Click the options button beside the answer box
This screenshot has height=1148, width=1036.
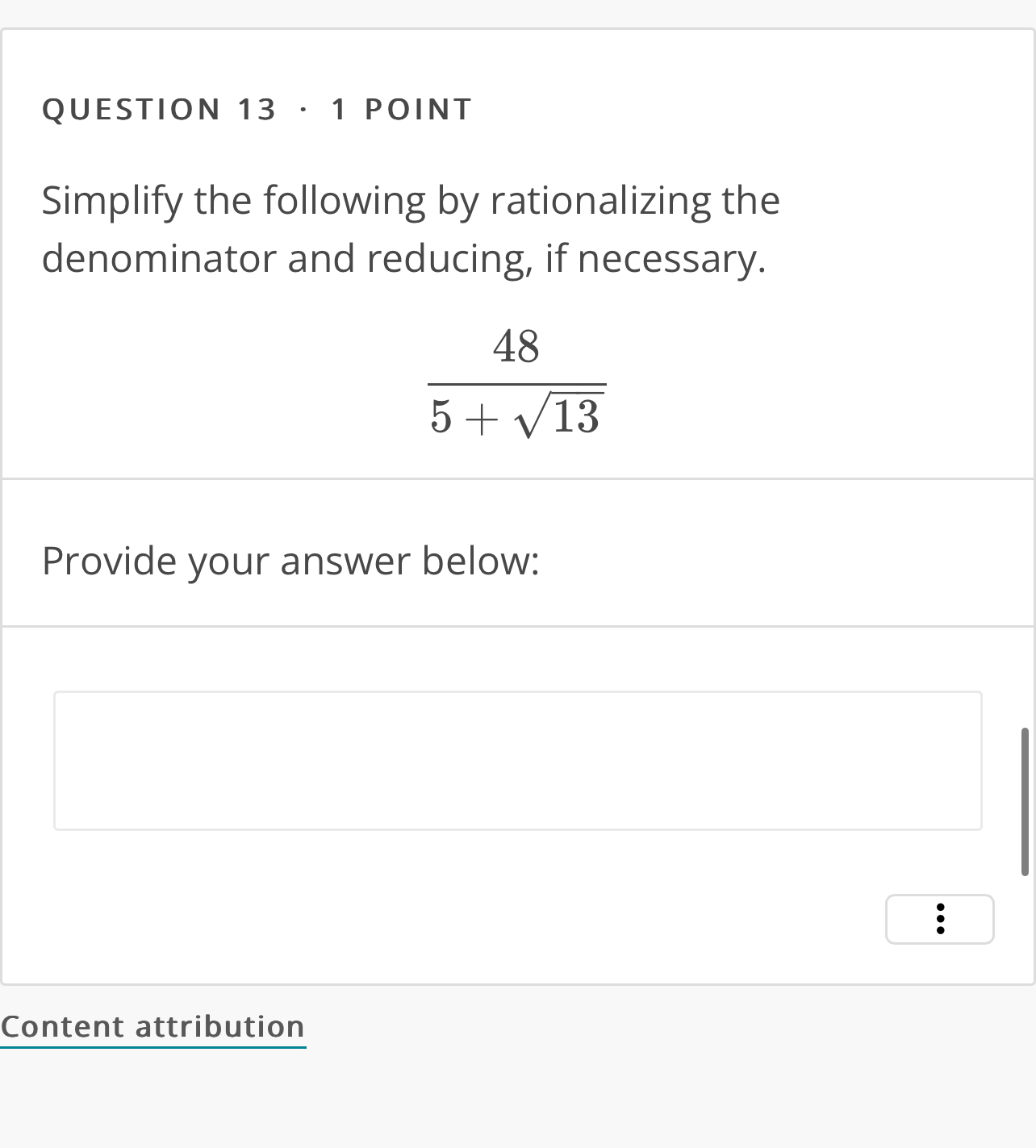[x=939, y=919]
